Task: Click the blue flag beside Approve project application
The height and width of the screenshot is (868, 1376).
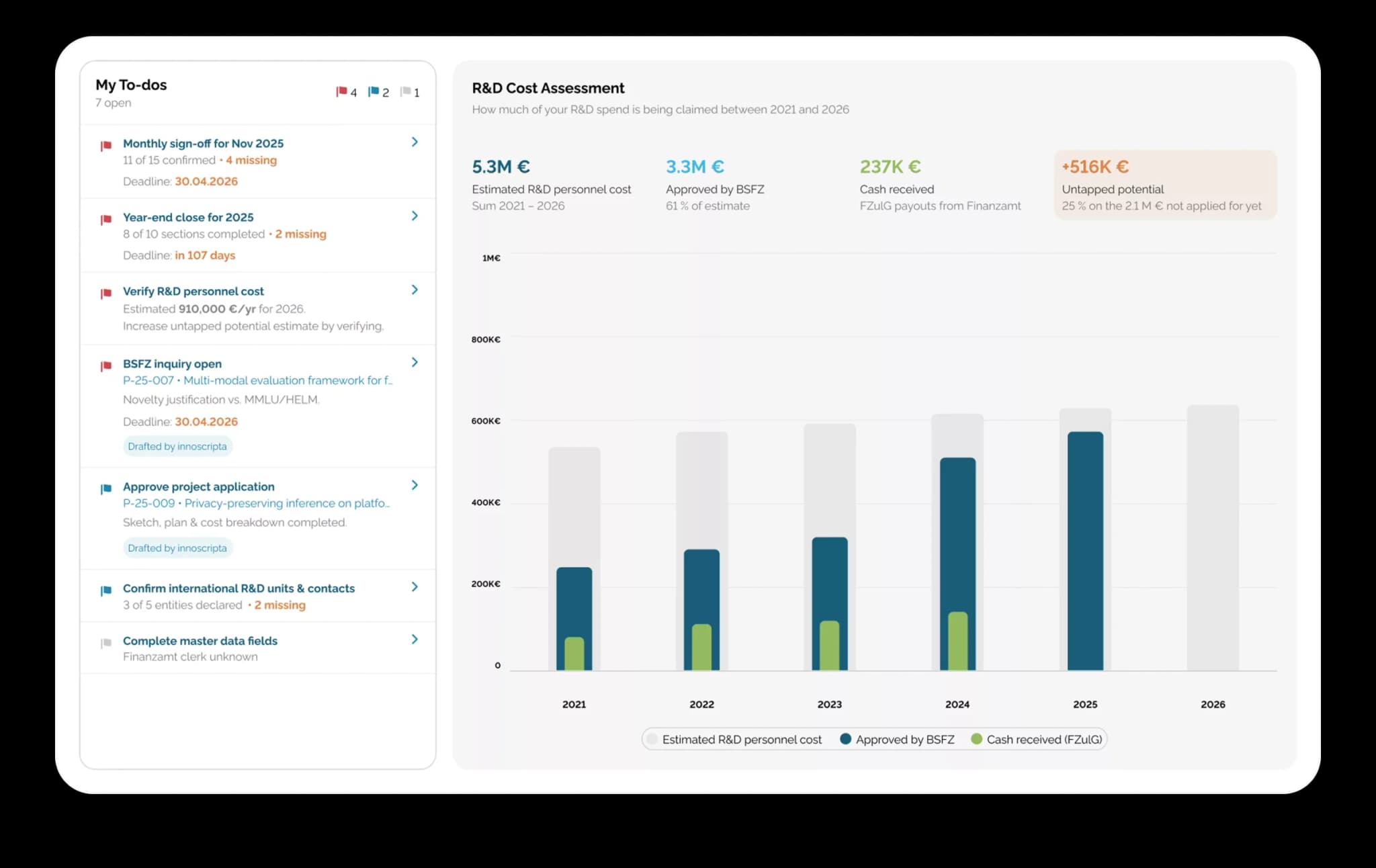Action: (105, 489)
